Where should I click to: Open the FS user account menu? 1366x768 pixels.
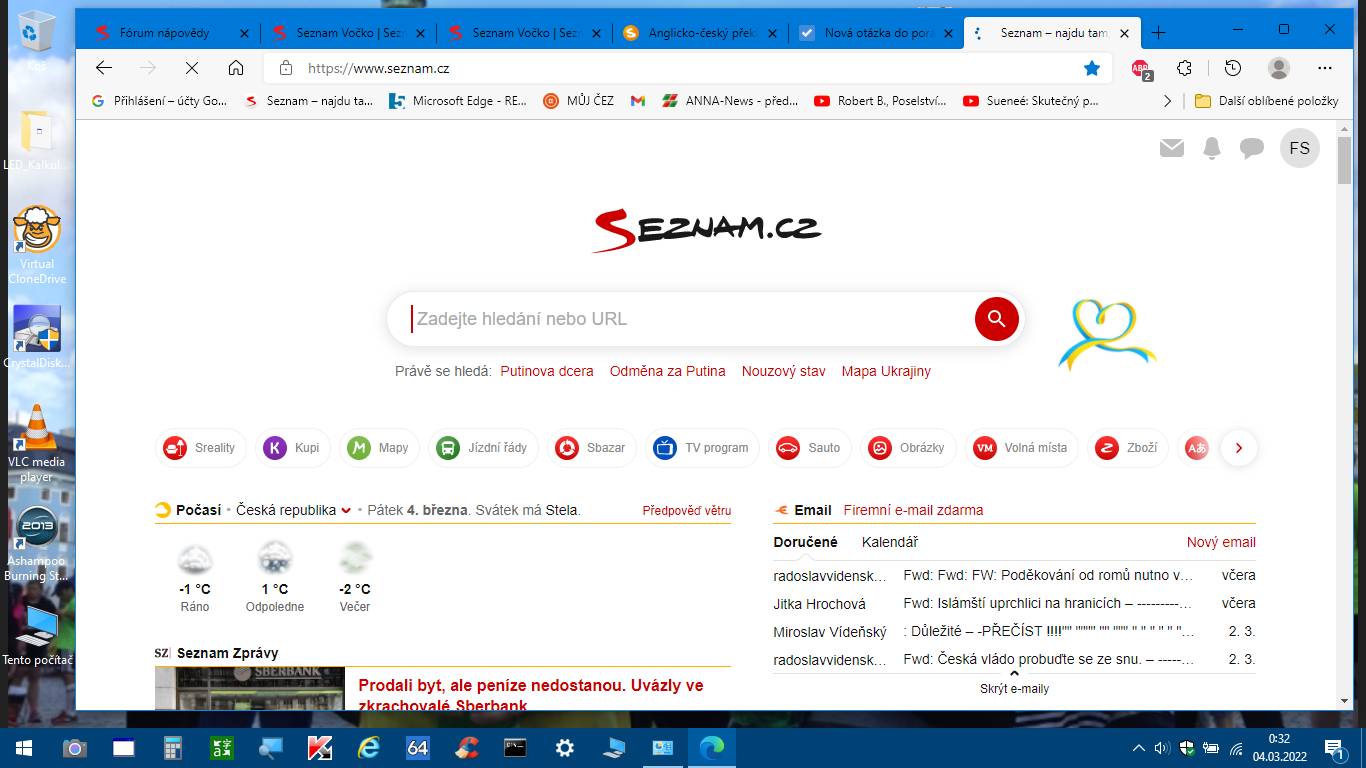[1300, 148]
